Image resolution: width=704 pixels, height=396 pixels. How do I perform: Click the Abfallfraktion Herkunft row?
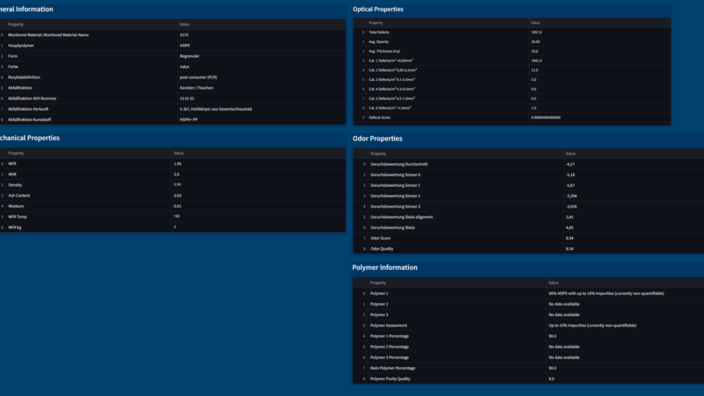[172, 109]
